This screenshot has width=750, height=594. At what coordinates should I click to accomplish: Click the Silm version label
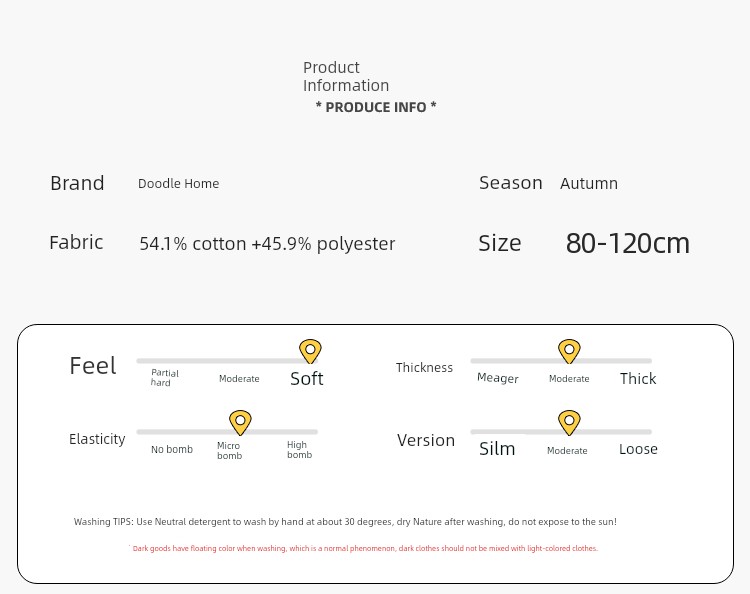497,450
